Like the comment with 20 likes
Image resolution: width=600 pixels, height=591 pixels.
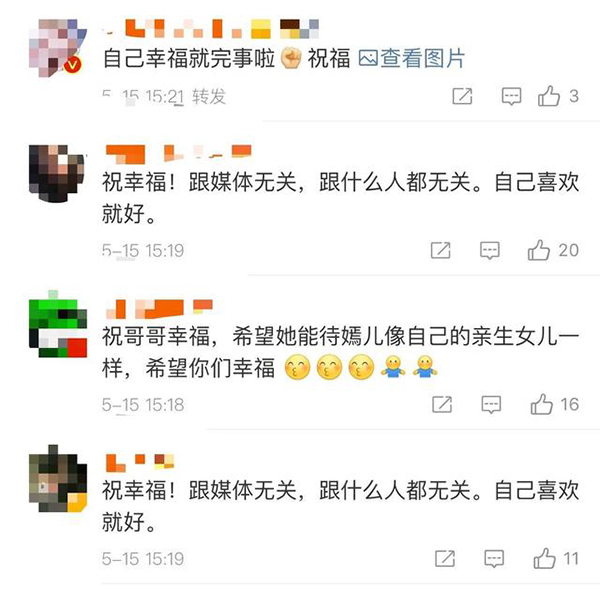coord(538,250)
